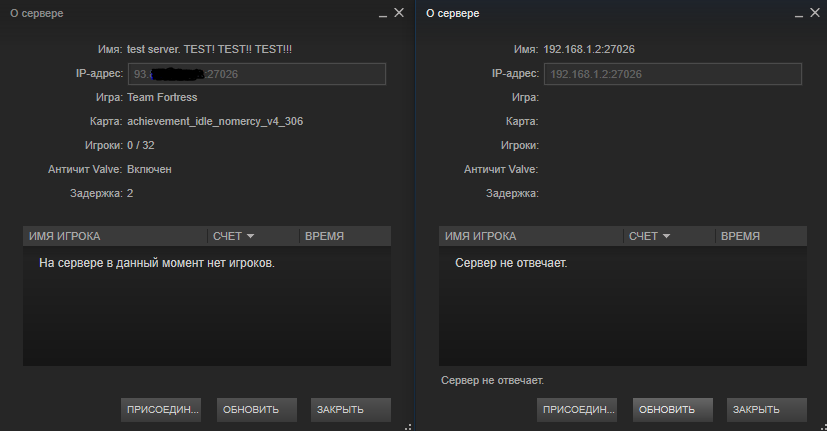Screen dimensions: 827x431
Task: Click ИМЯ ИГРОКА column header in left window
Action: pos(114,236)
